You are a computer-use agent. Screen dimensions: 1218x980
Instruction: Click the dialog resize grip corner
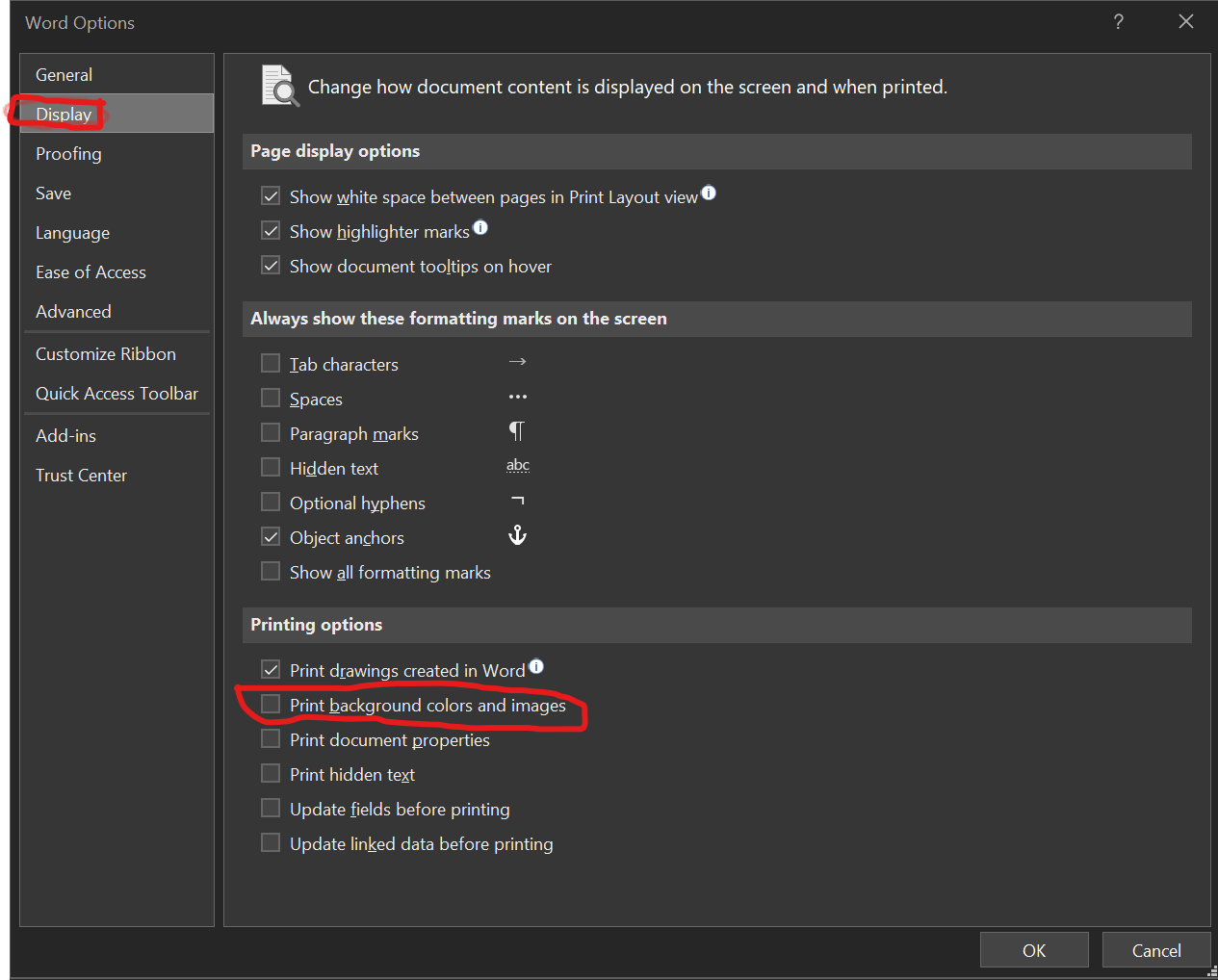point(1212,972)
